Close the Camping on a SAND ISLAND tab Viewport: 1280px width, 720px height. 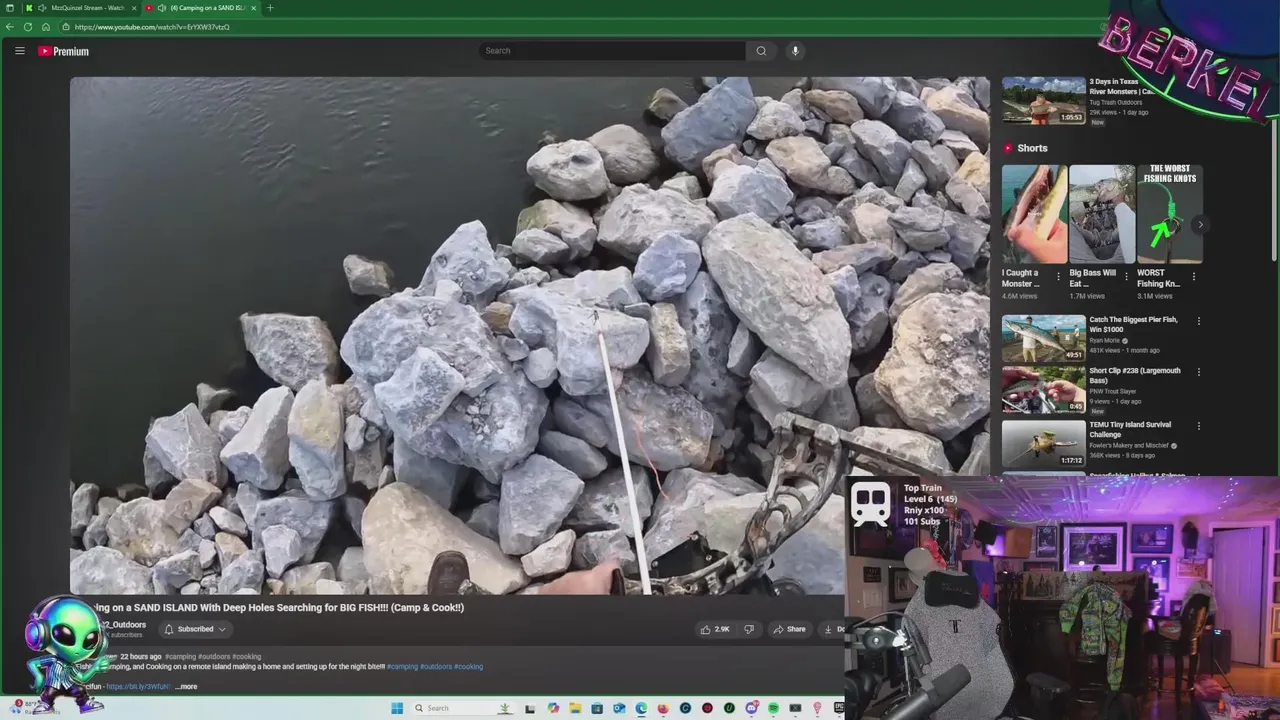click(253, 8)
